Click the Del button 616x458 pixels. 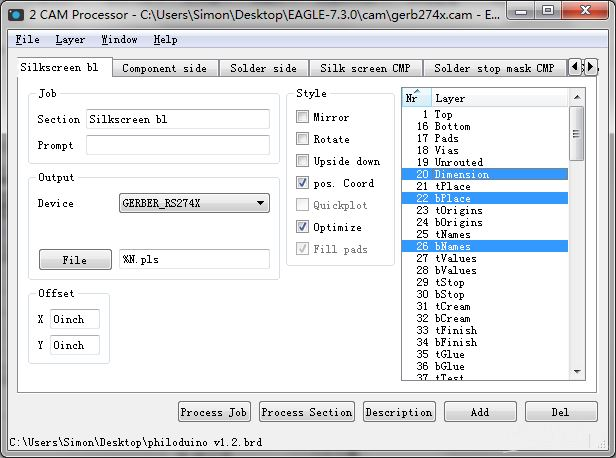coord(560,412)
